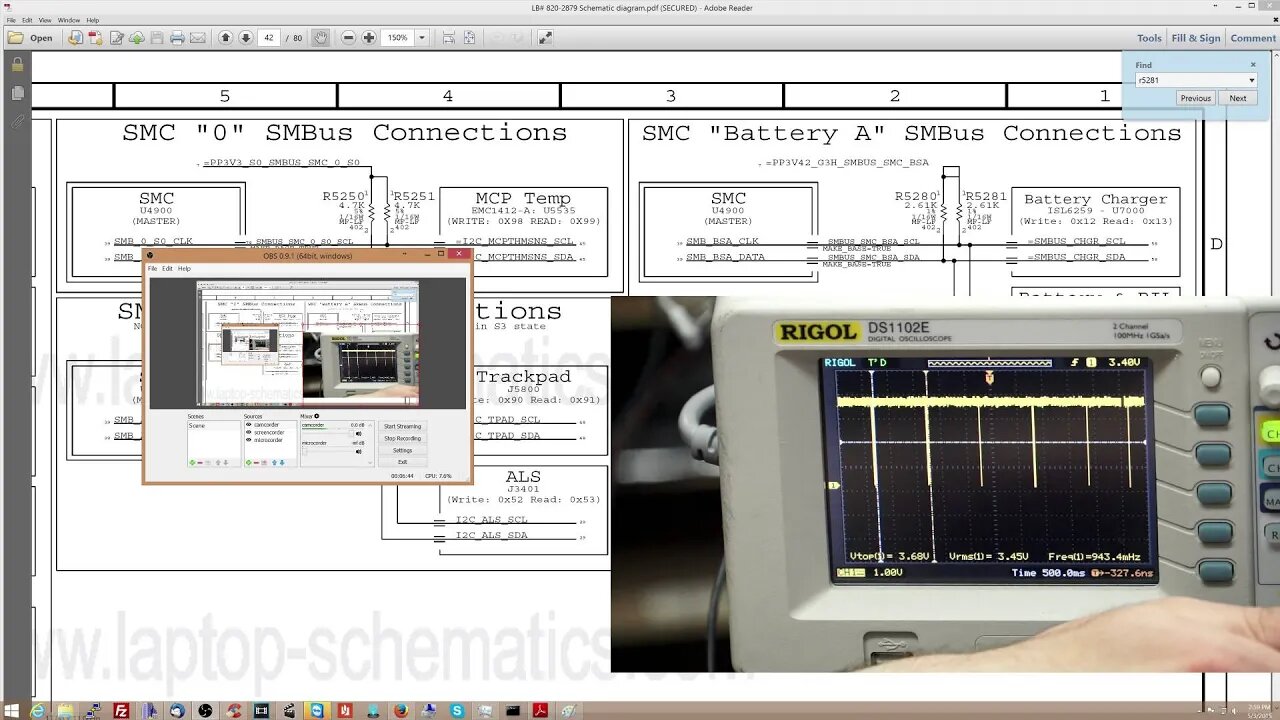This screenshot has width=1280, height=720.
Task: Click the Convert file icon beside Open
Action: (x=75, y=38)
